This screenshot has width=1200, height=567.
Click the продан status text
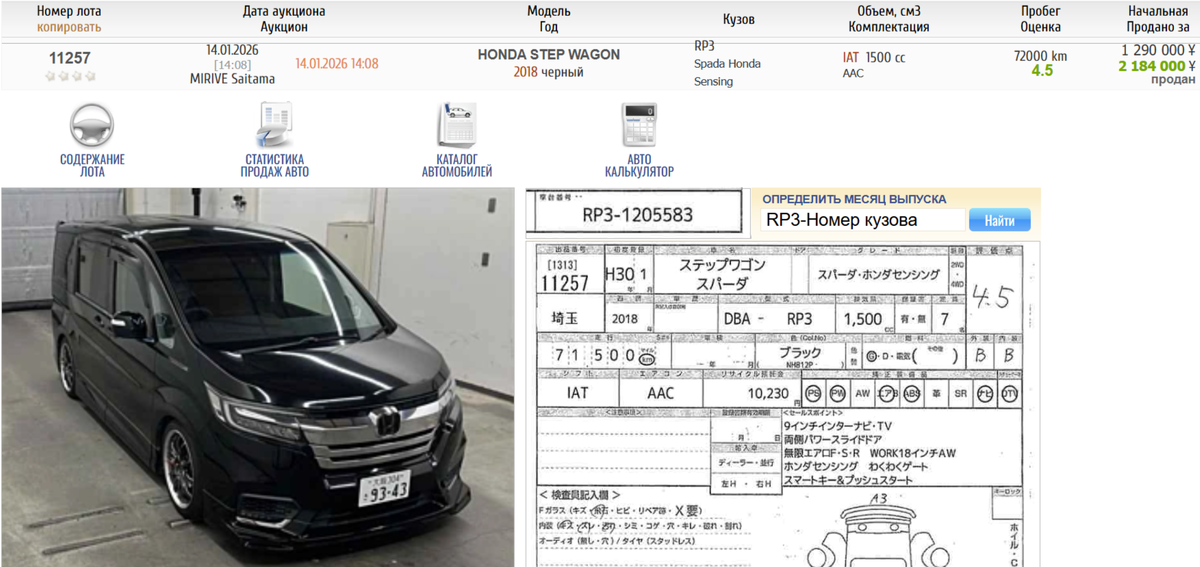pos(1175,82)
